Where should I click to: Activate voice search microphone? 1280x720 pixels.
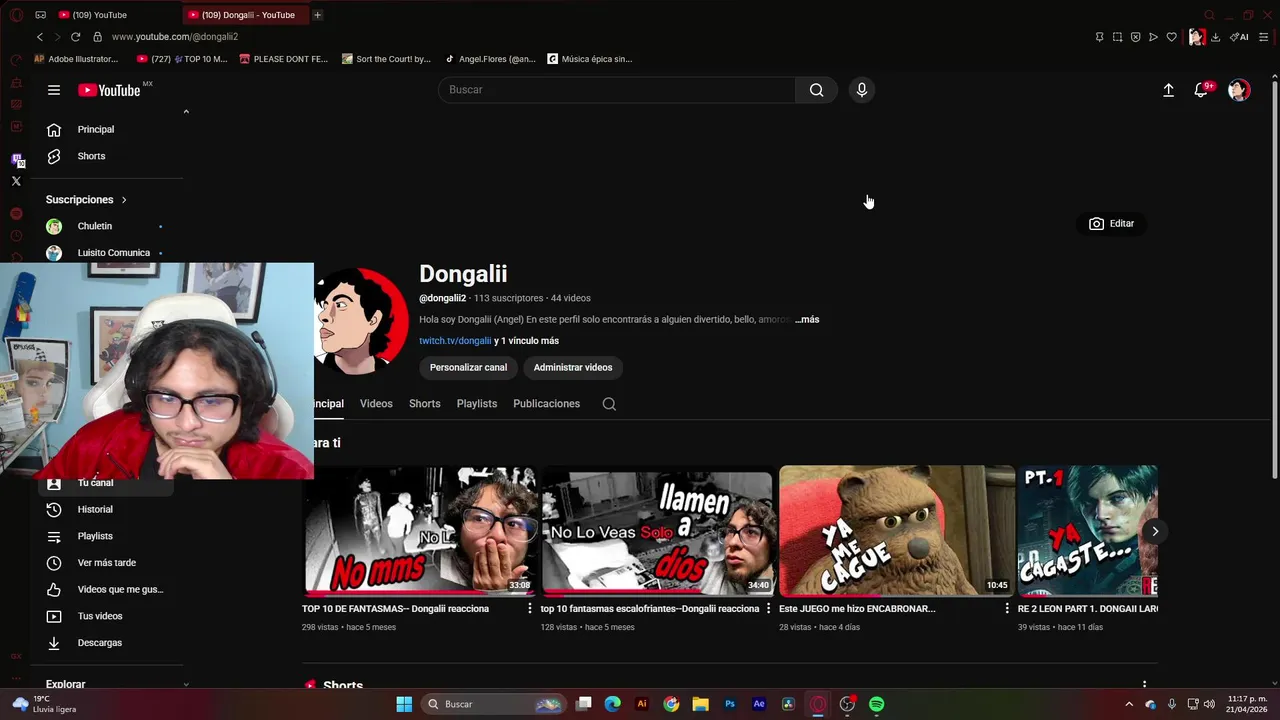click(862, 90)
